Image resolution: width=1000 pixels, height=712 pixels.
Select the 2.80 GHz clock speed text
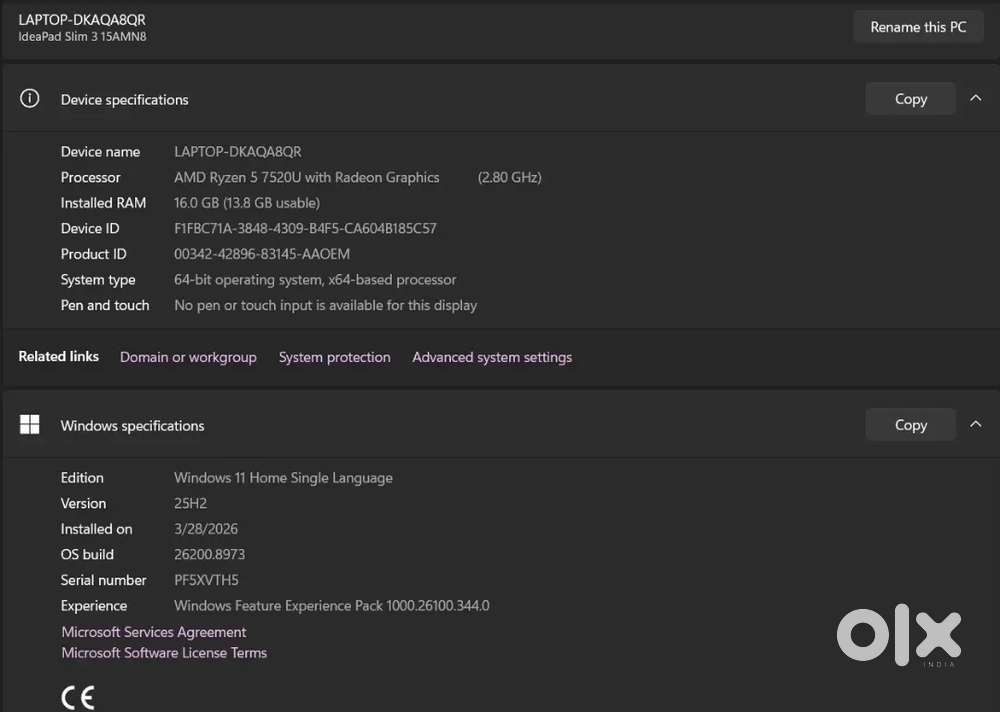pos(509,177)
